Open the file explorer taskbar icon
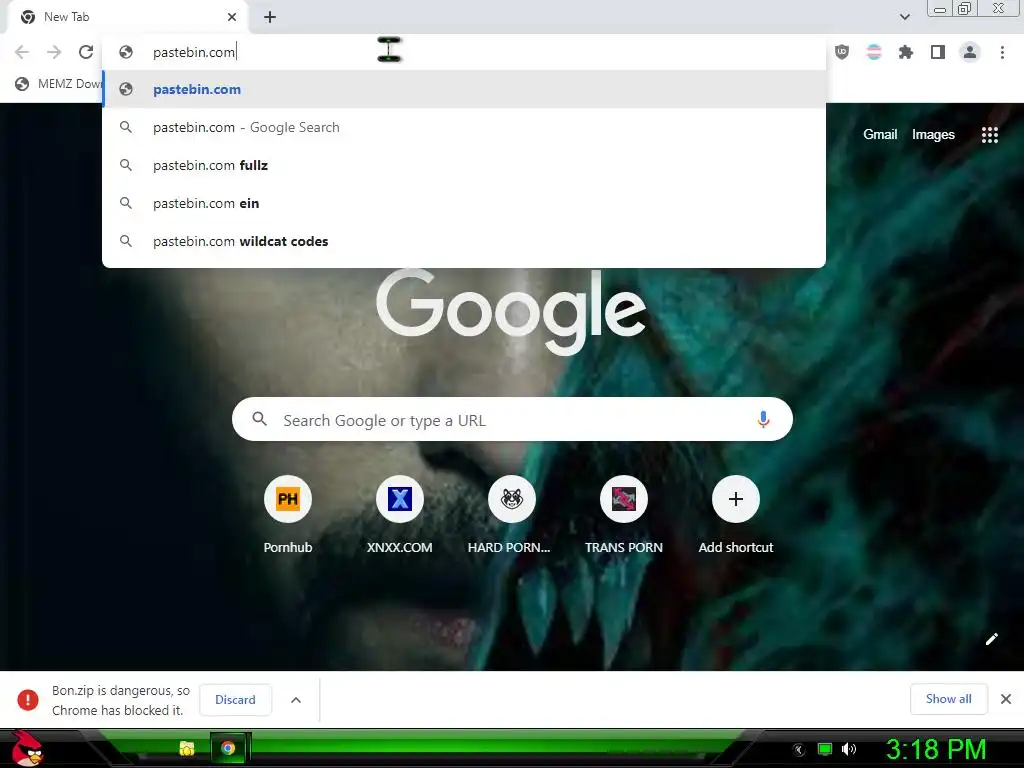This screenshot has height=768, width=1024. (187, 748)
